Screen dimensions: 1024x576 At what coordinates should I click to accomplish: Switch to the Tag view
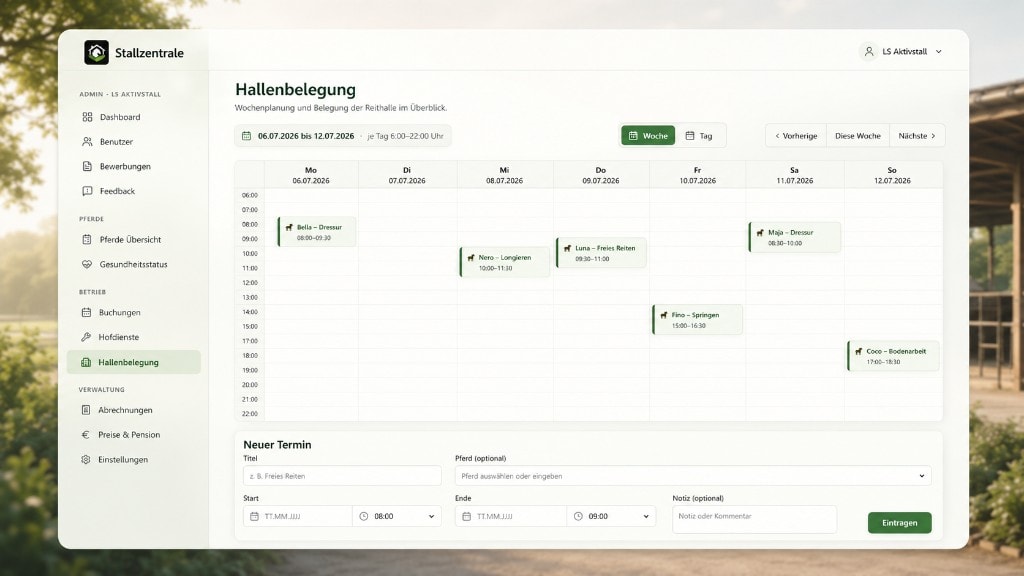699,136
